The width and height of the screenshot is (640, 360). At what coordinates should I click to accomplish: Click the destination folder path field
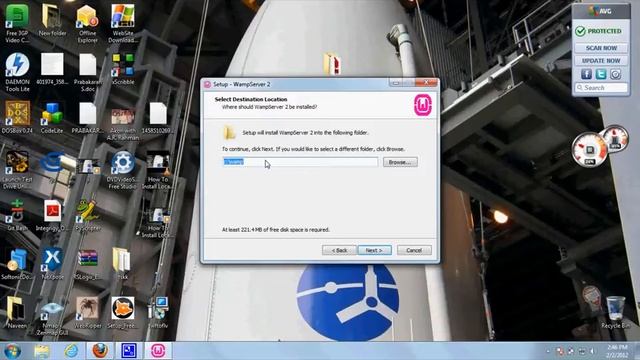pyautogui.click(x=300, y=162)
